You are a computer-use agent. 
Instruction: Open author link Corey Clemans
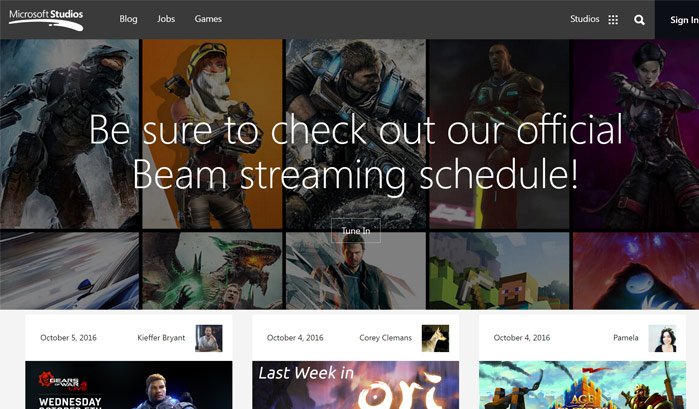point(385,338)
